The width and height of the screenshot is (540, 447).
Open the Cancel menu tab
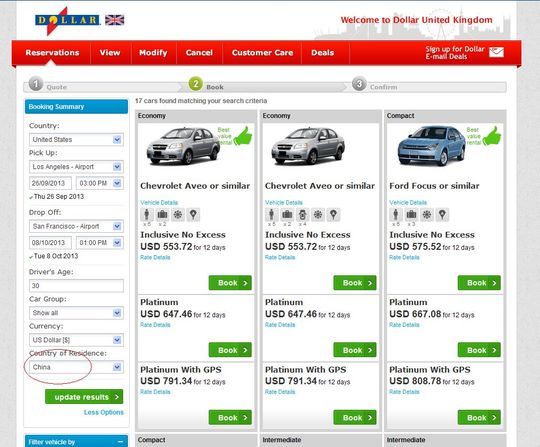pyautogui.click(x=199, y=53)
